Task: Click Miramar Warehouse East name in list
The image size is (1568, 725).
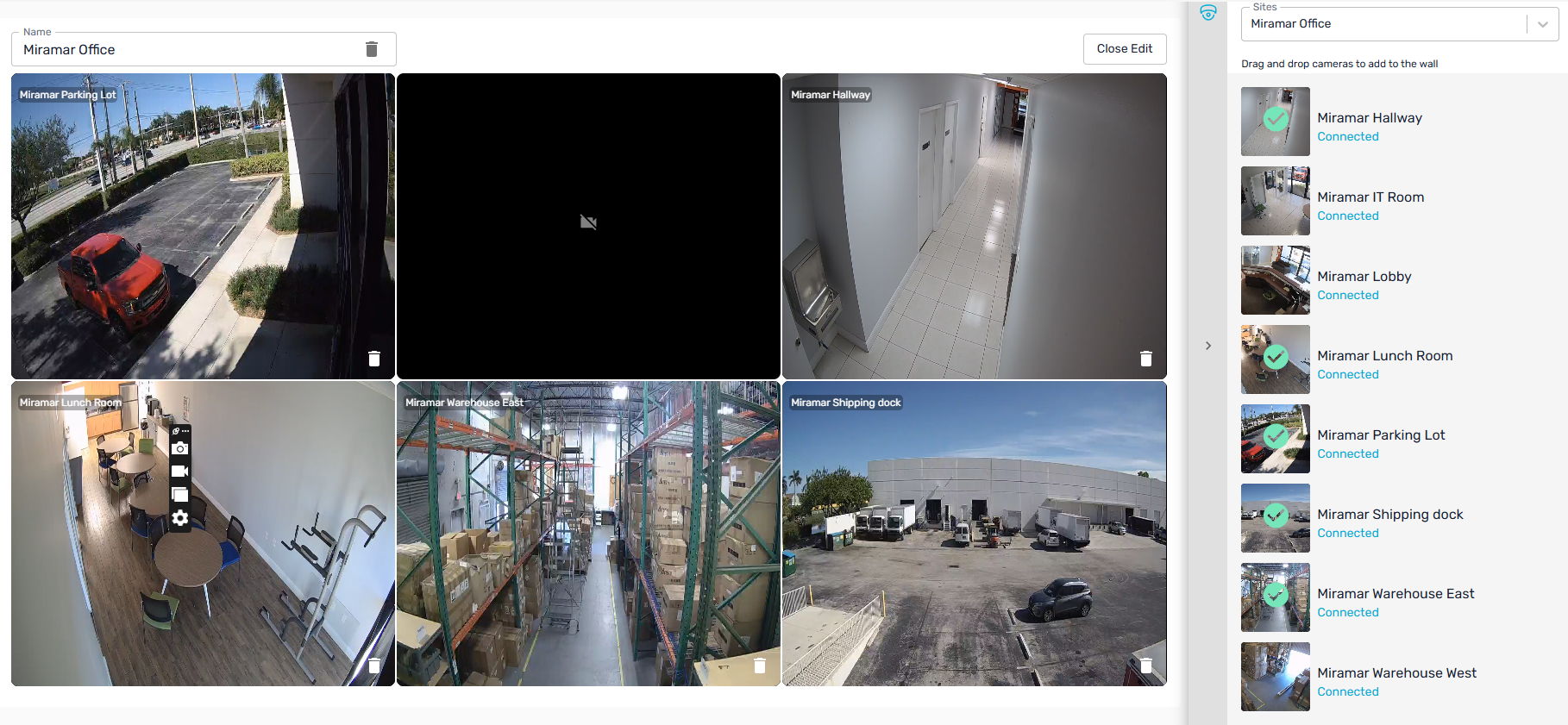Action: (1396, 594)
